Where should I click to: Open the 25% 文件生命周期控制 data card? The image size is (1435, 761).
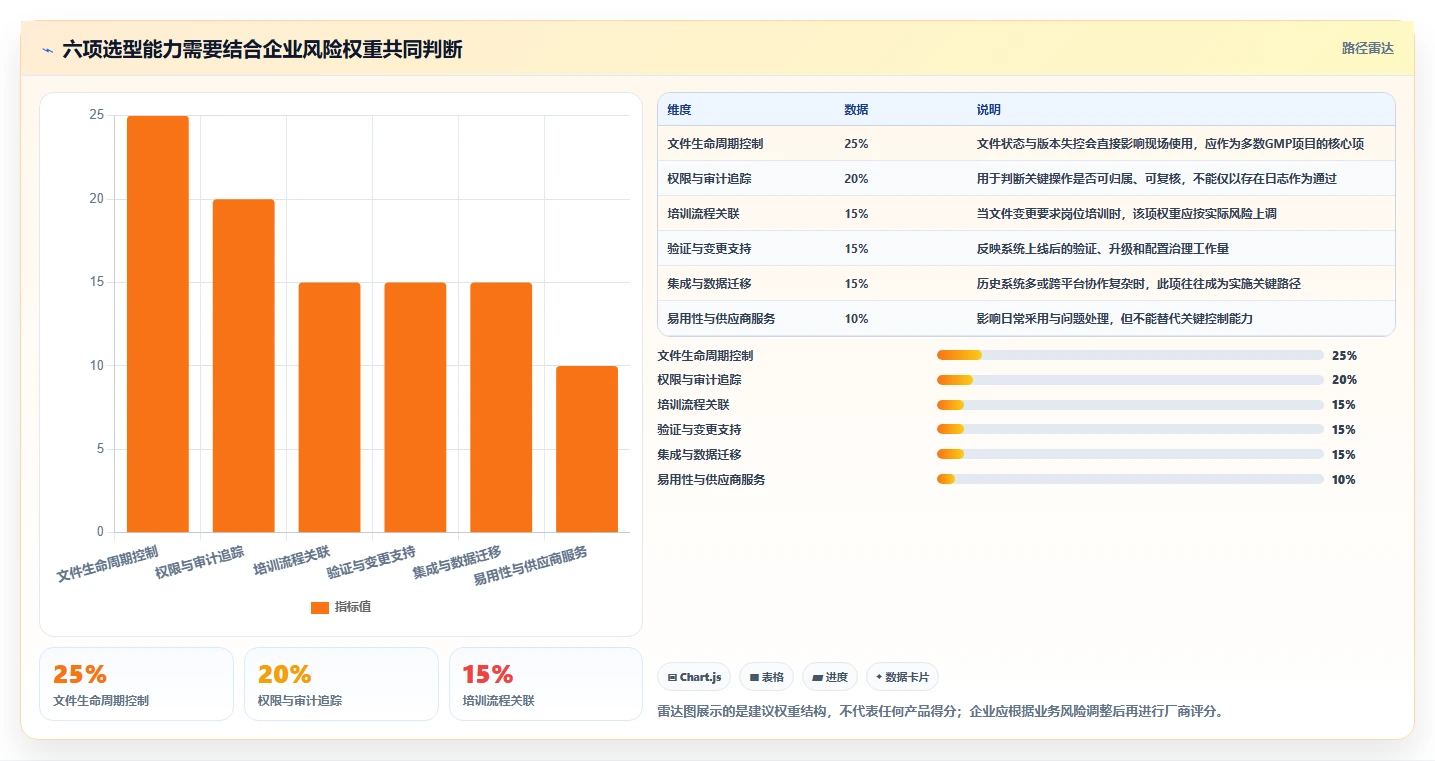pos(136,684)
